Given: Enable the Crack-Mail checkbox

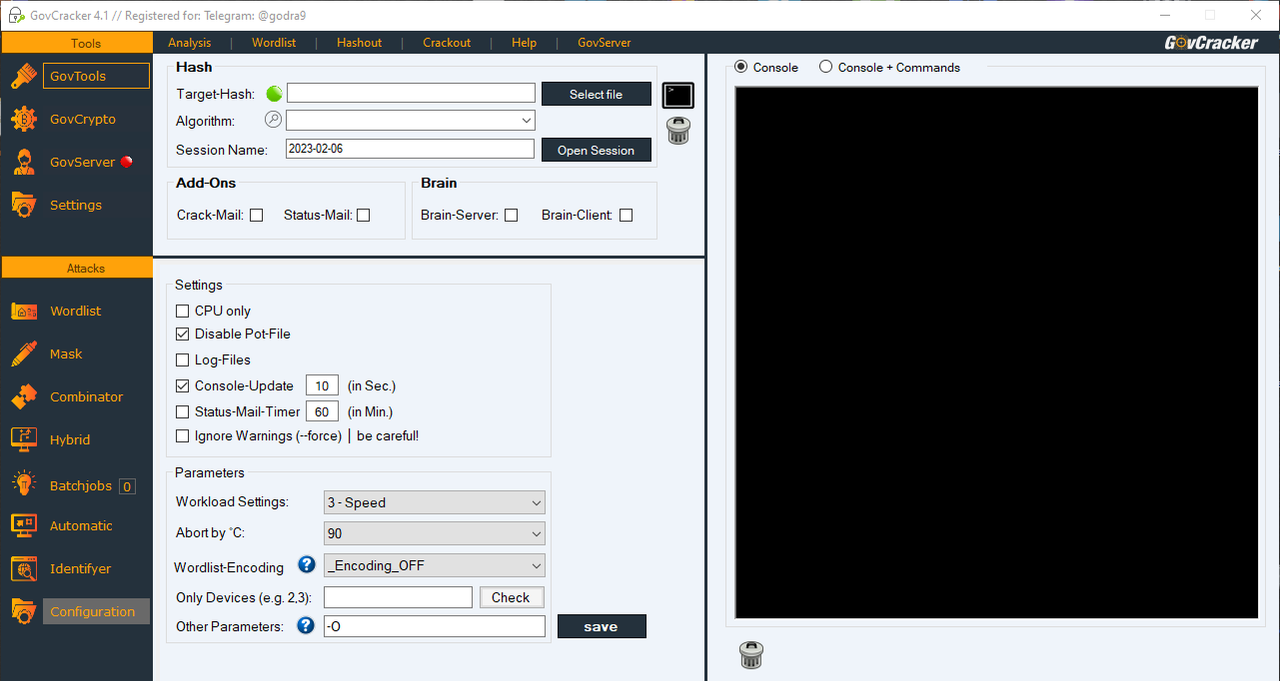Looking at the screenshot, I should 256,215.
